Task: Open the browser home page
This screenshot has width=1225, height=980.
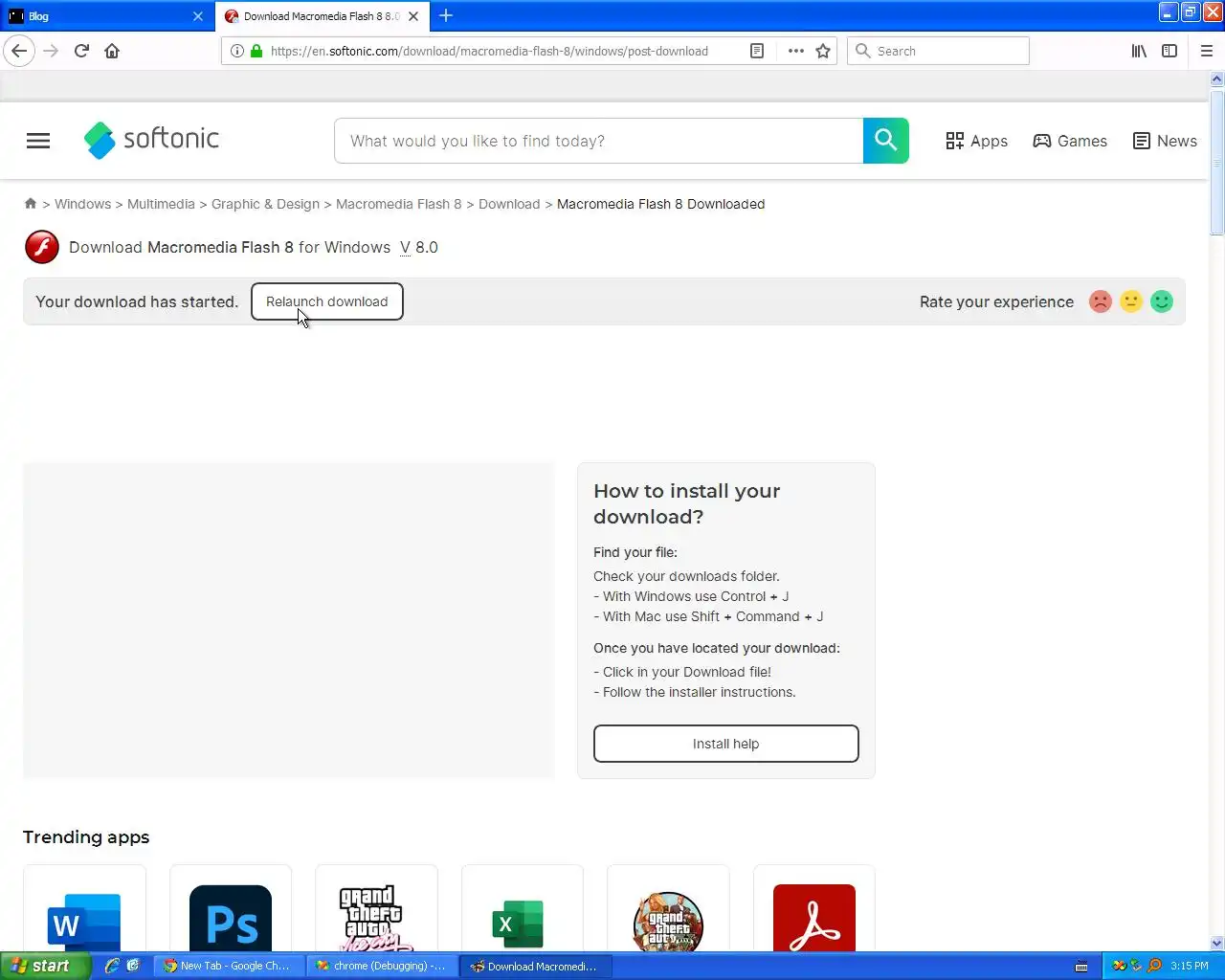Action: point(112,51)
